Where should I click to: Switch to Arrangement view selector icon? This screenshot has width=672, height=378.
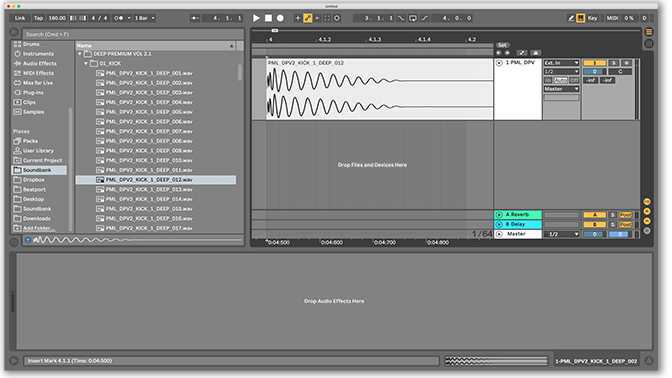649,32
